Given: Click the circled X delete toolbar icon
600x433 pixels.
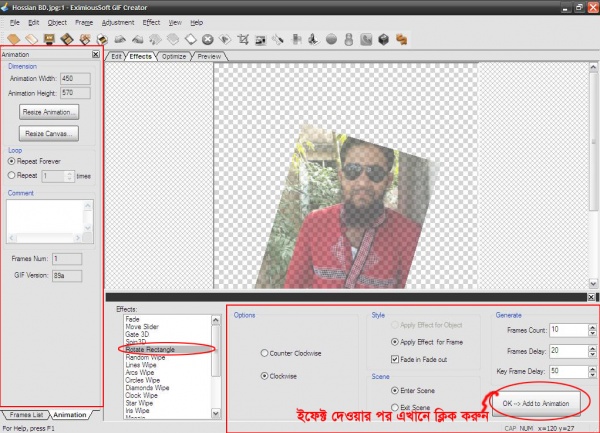Looking at the screenshot, I should click(207, 40).
